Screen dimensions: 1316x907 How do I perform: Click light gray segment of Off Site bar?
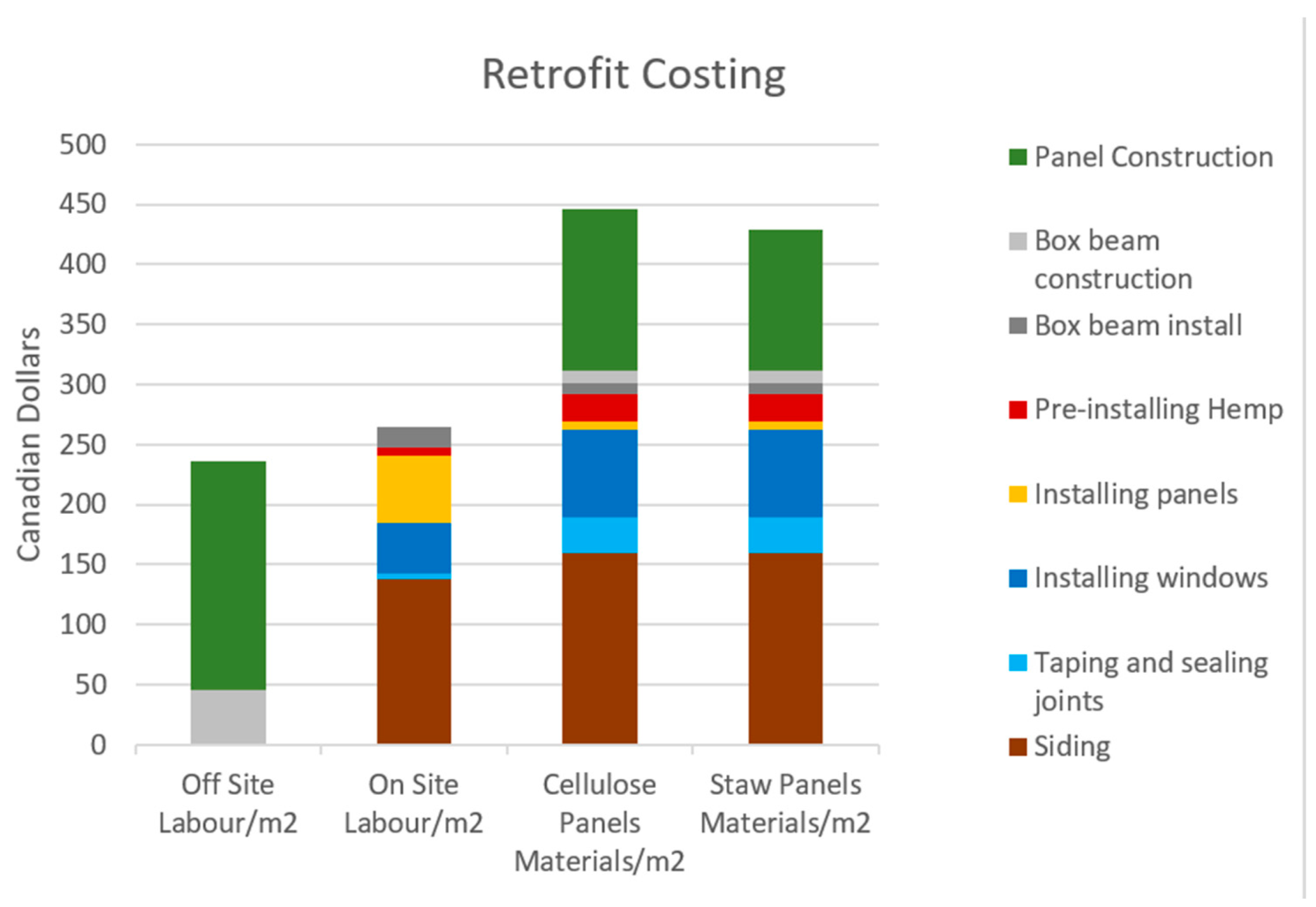tap(228, 716)
